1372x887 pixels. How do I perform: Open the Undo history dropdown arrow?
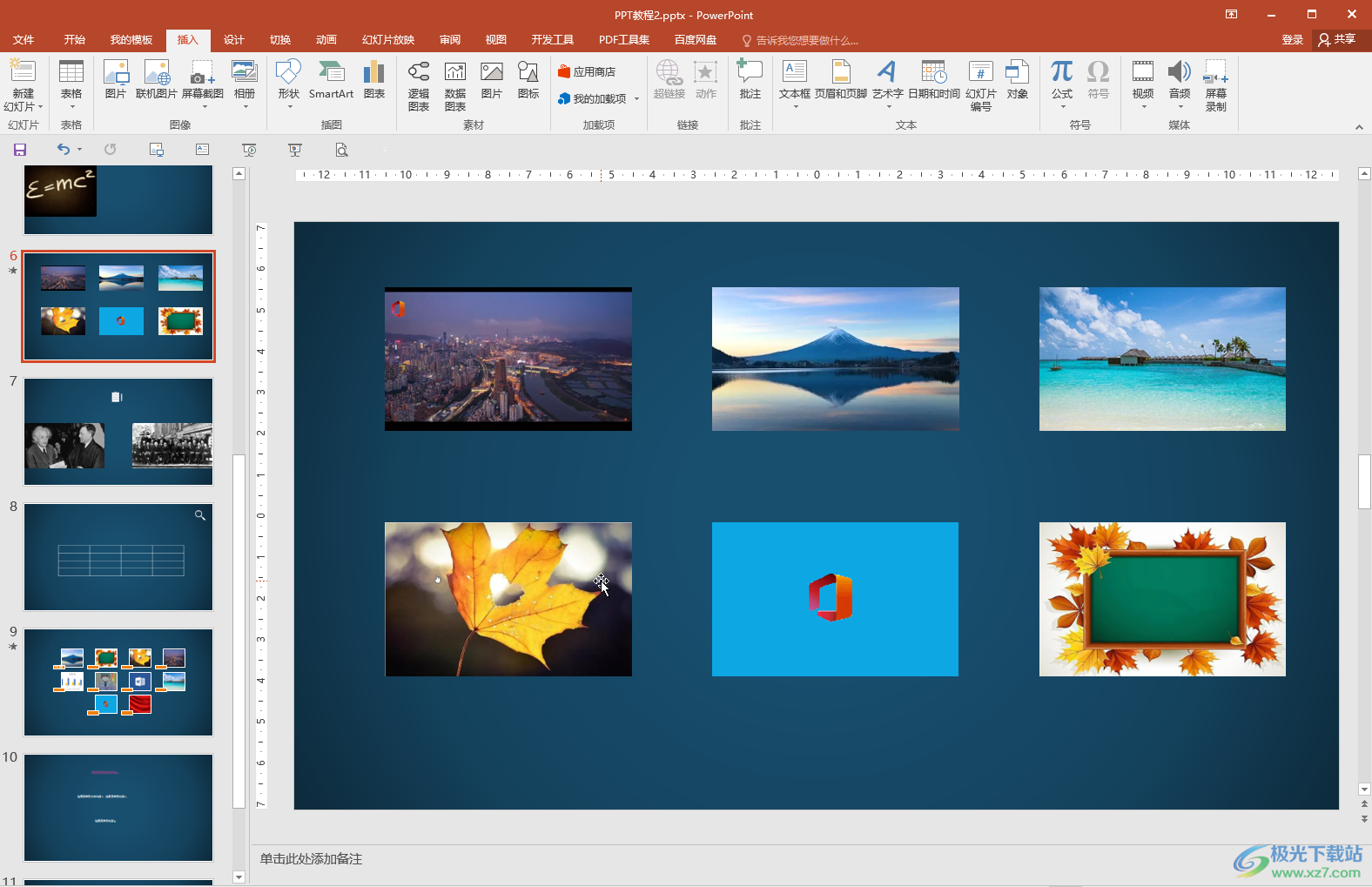point(79,150)
